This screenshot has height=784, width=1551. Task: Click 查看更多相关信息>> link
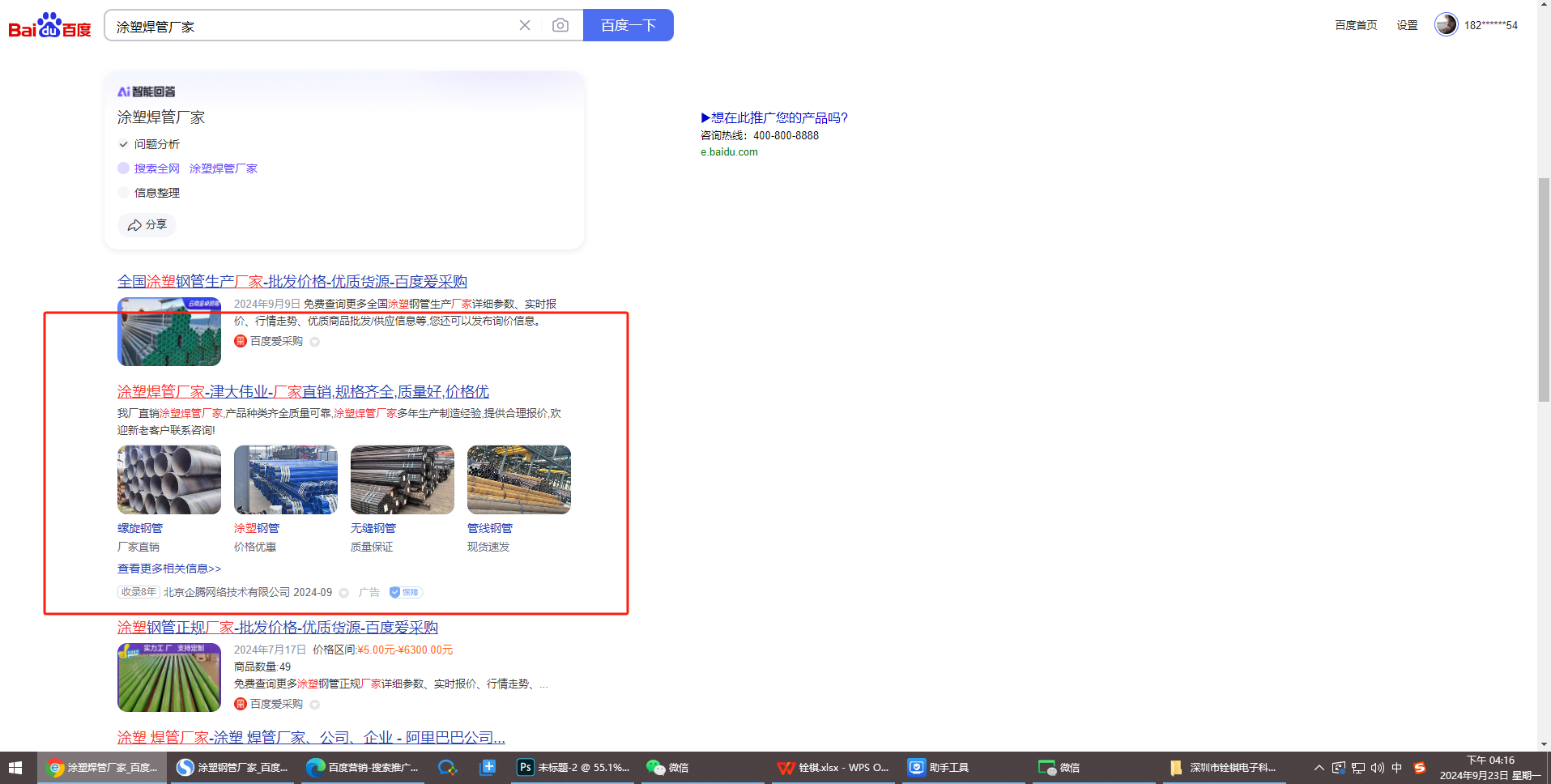(x=169, y=569)
